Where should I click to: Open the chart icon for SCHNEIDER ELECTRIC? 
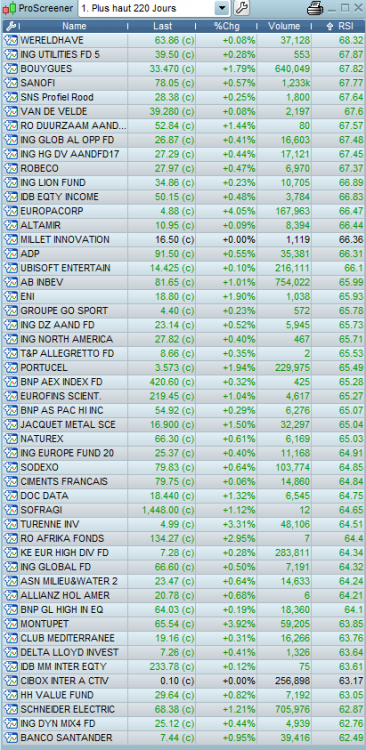[11, 709]
